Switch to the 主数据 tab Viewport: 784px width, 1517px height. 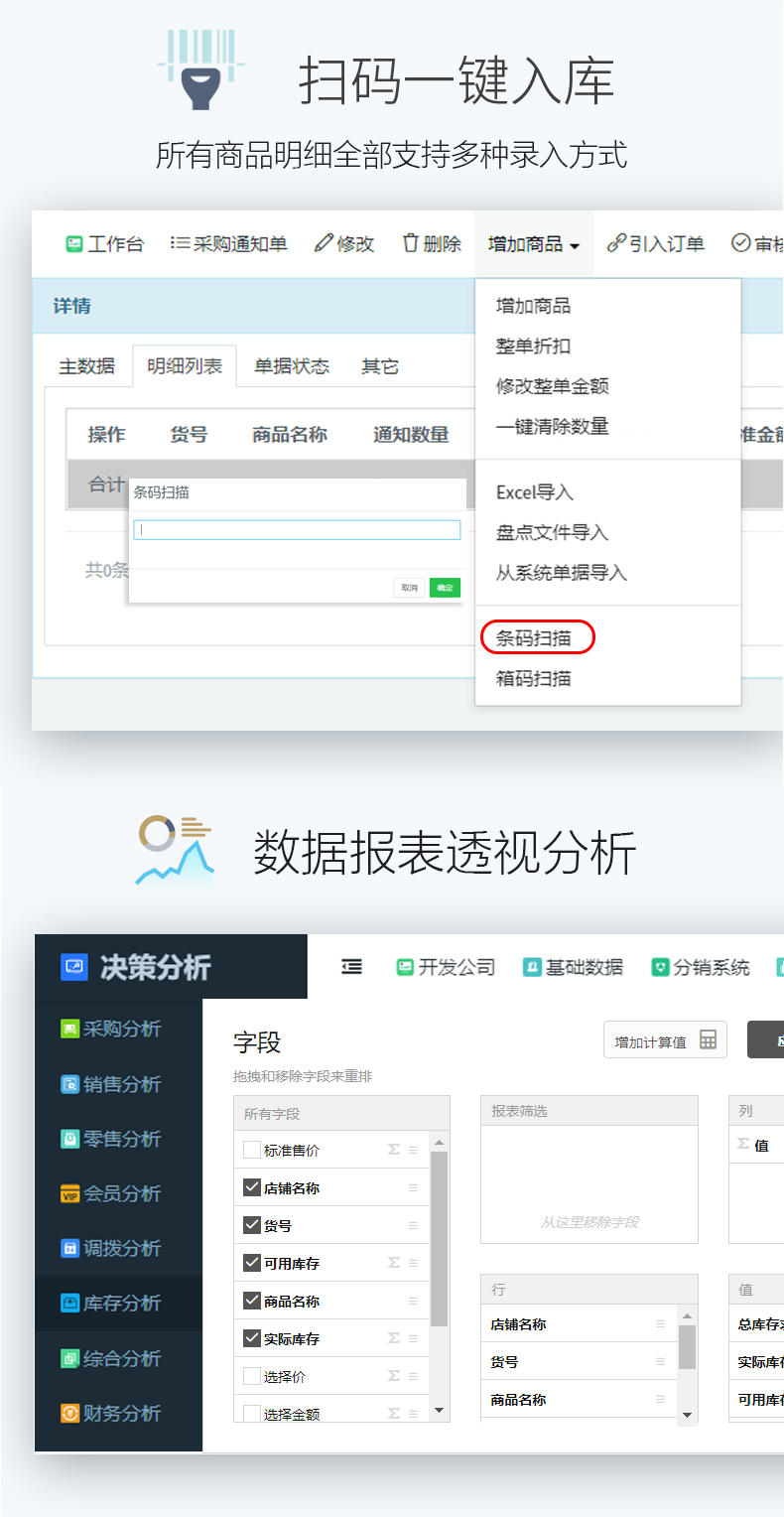pos(86,366)
